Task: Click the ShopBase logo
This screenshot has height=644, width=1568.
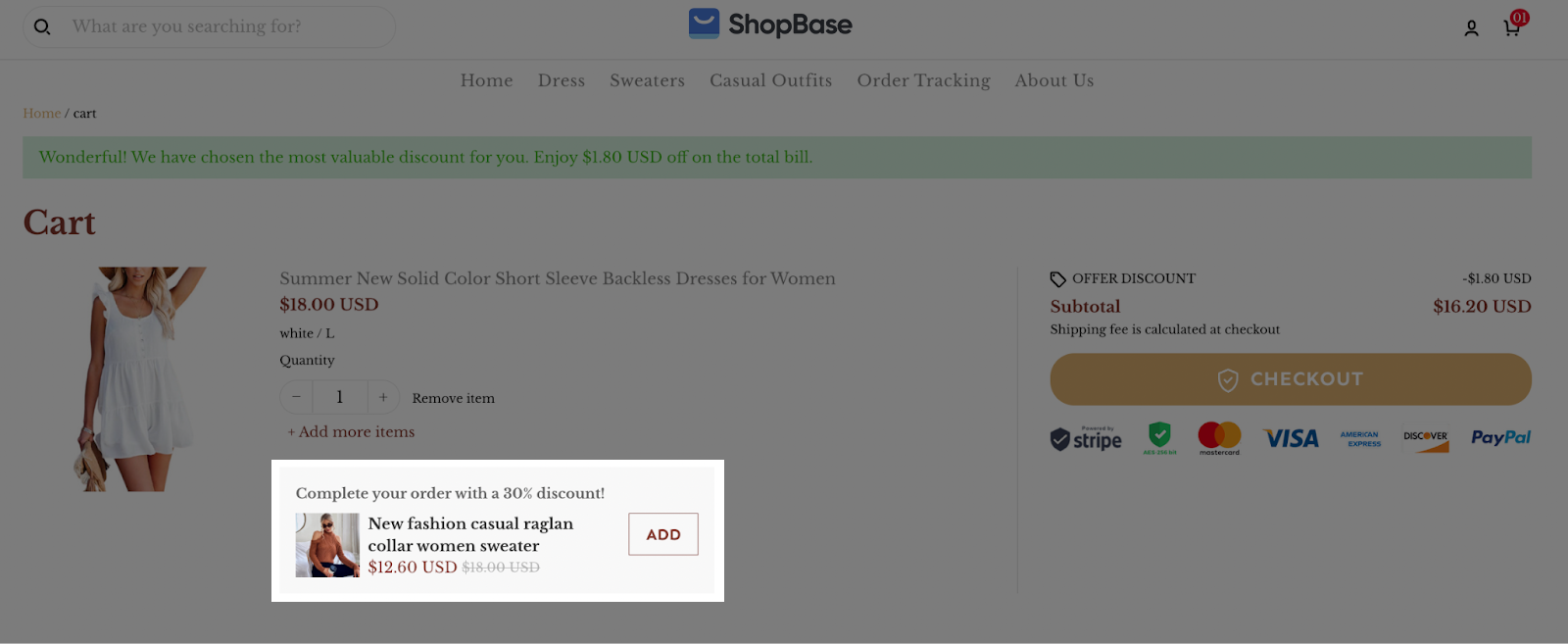Action: [x=770, y=25]
